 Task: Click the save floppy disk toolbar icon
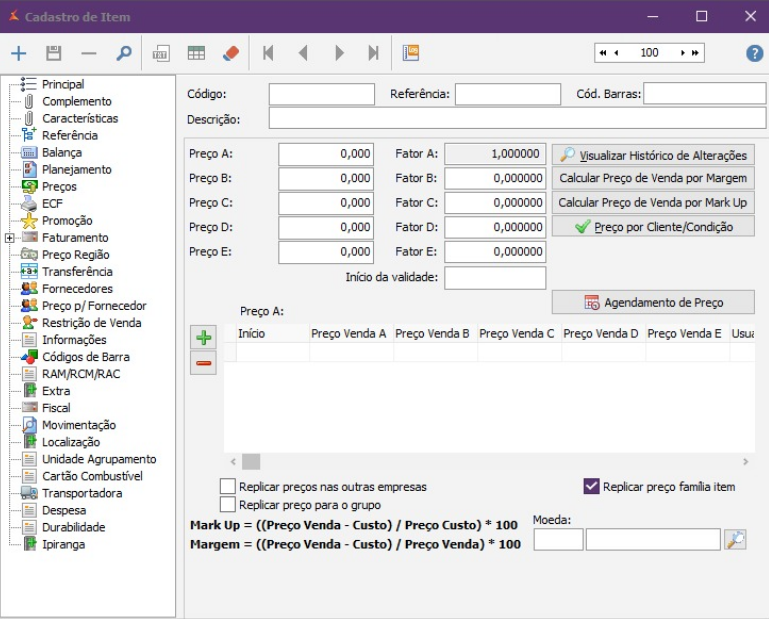(54, 53)
